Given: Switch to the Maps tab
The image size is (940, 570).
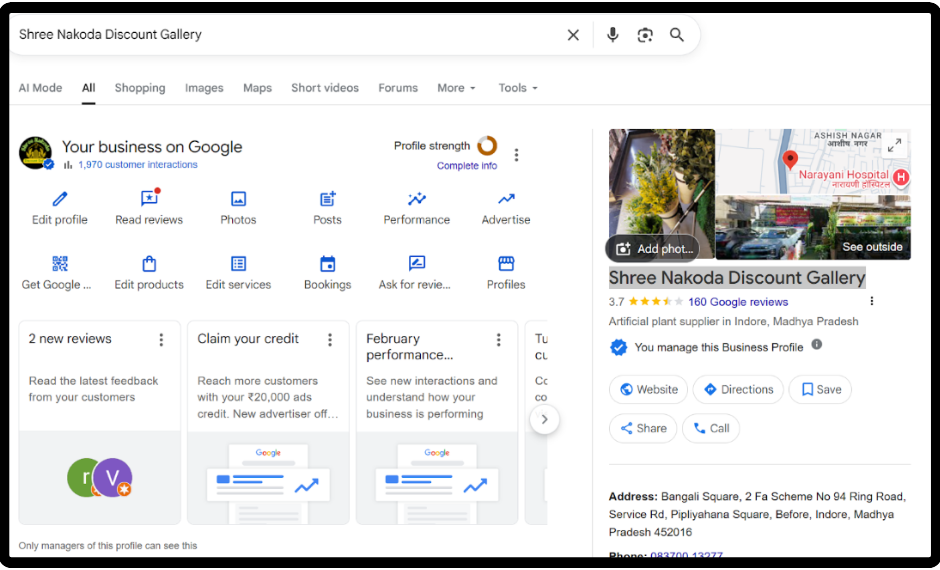Looking at the screenshot, I should (x=257, y=88).
